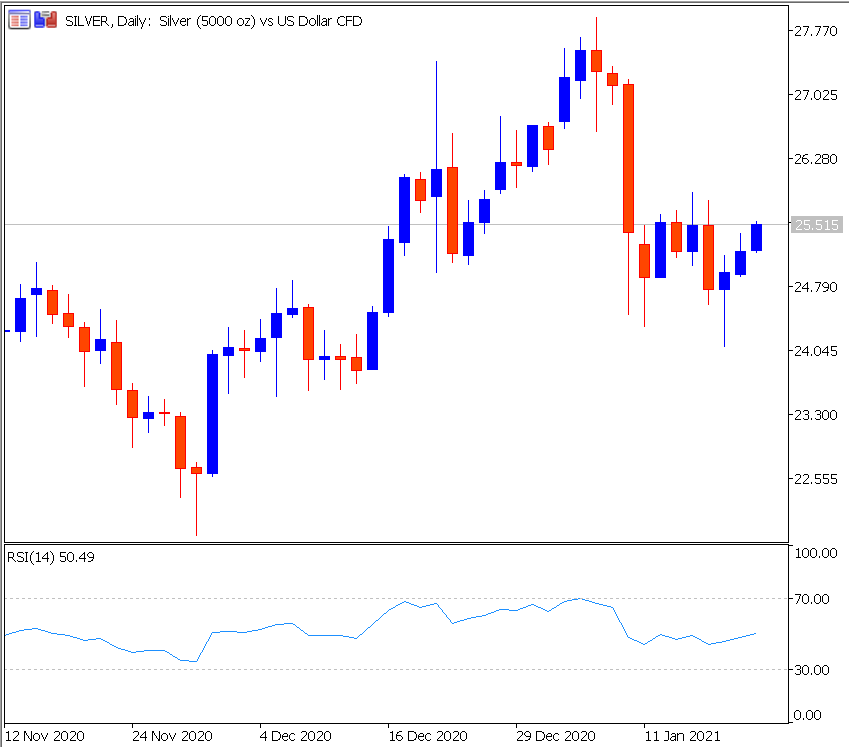
Task: Click the separator between chart and RSI window
Action: pyautogui.click(x=396, y=543)
